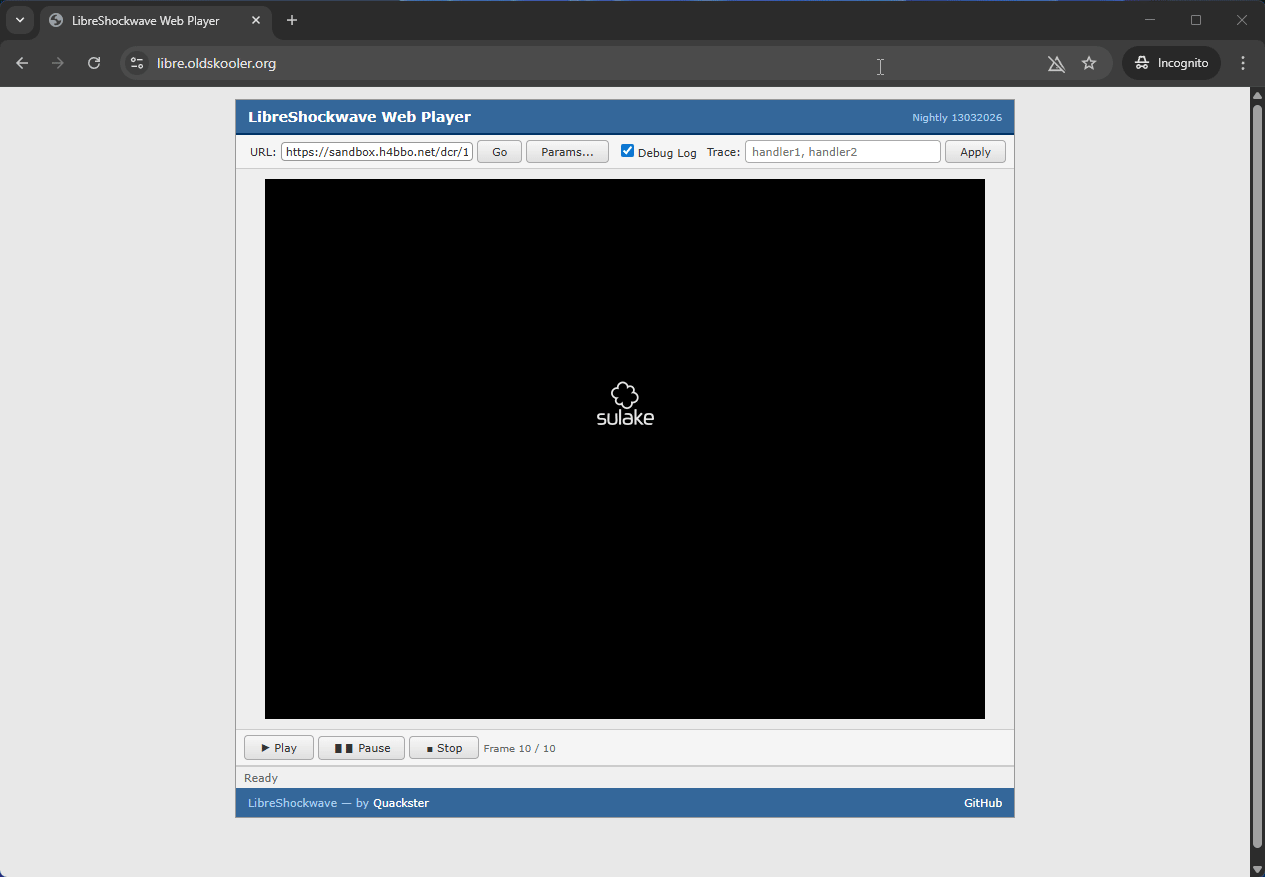Click the Stop playback button
Image resolution: width=1265 pixels, height=877 pixels.
(x=444, y=748)
